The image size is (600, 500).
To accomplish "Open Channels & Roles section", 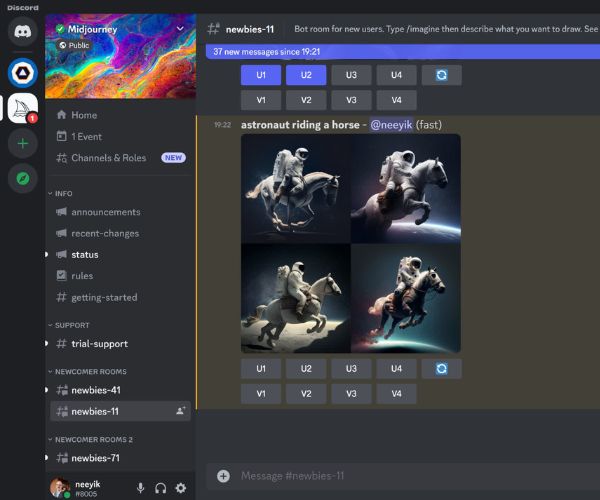I will [x=108, y=158].
